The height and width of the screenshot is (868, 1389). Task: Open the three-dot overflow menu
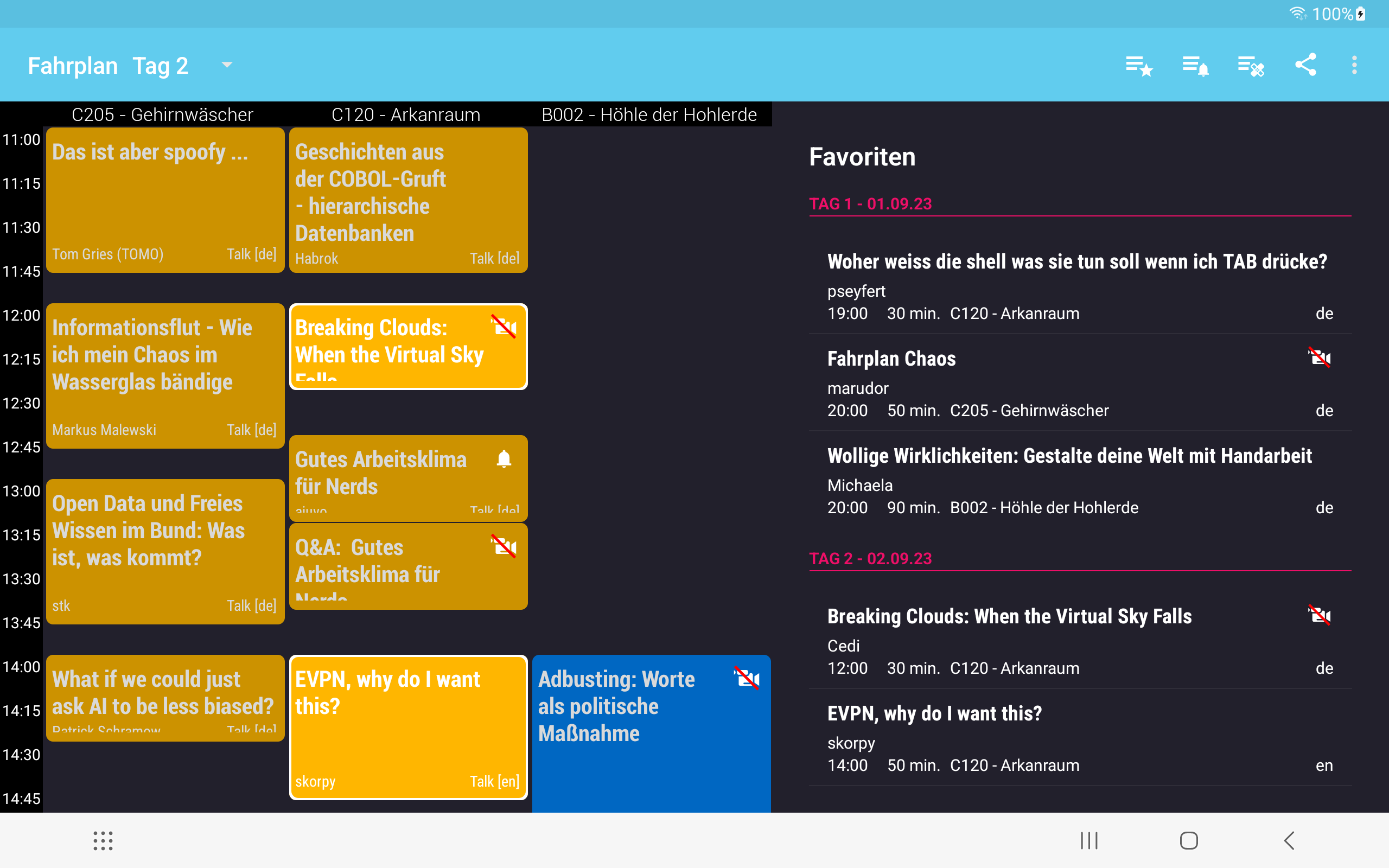coord(1355,65)
